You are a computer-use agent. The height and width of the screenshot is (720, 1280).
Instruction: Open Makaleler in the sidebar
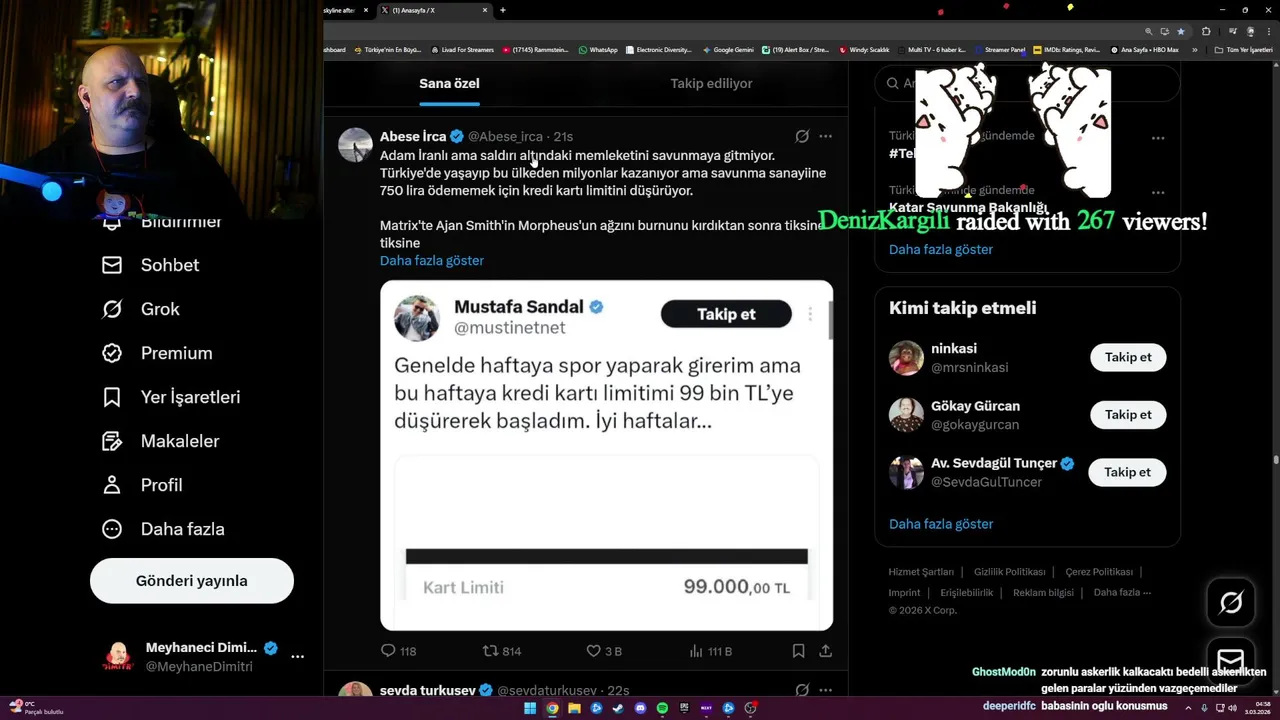(161, 441)
